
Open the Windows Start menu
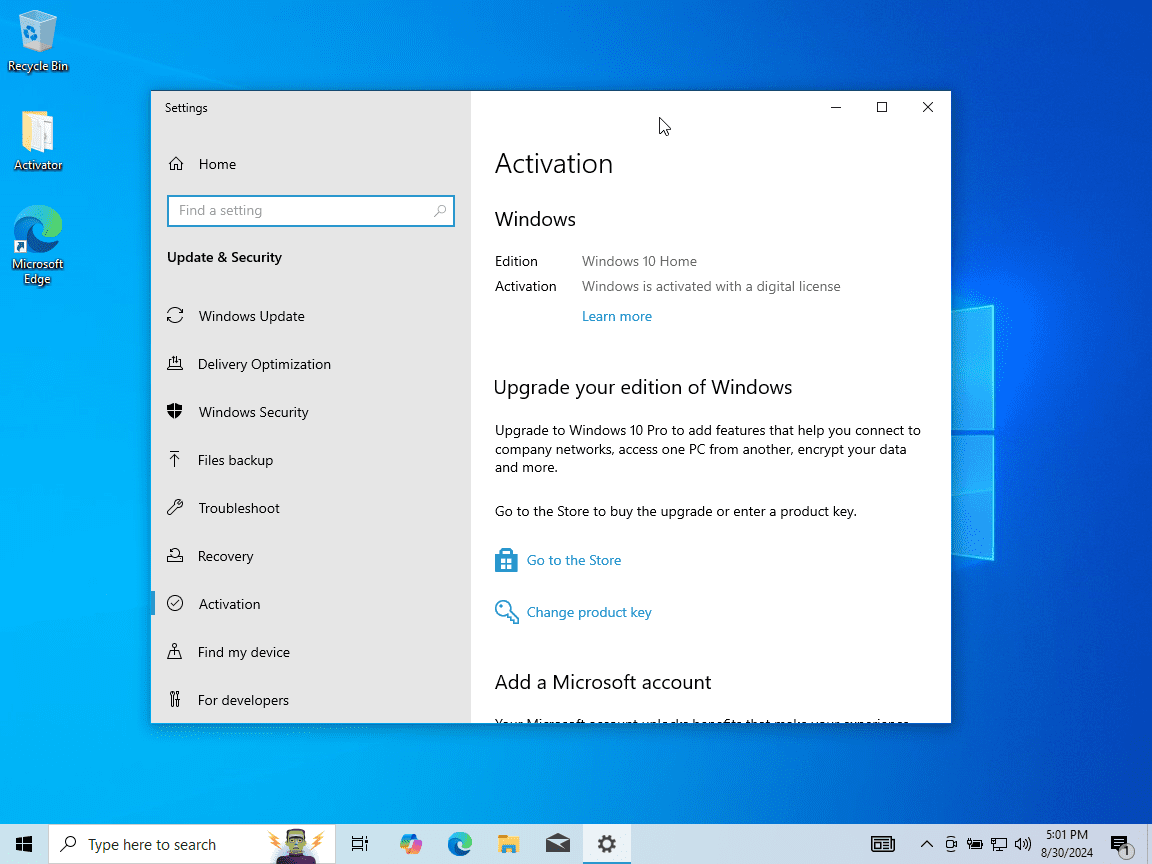point(24,844)
